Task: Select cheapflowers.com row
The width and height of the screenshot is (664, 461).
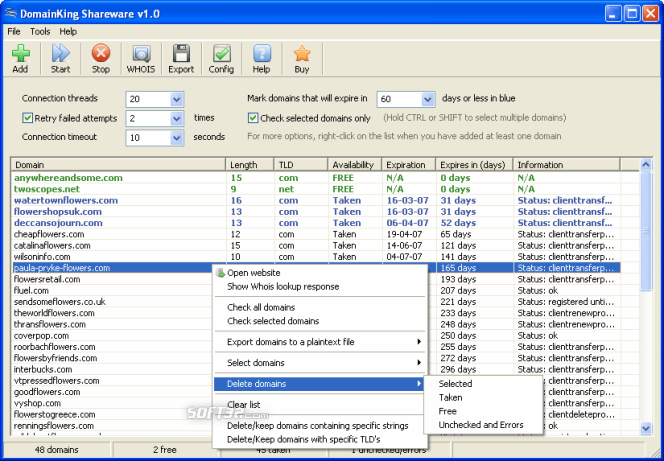Action: pyautogui.click(x=316, y=234)
